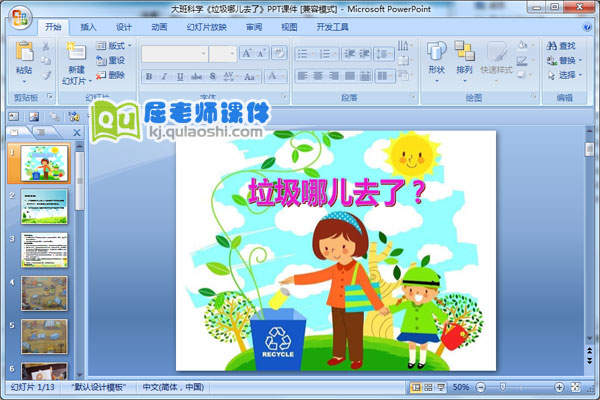Click the Reset slide button

[110, 60]
